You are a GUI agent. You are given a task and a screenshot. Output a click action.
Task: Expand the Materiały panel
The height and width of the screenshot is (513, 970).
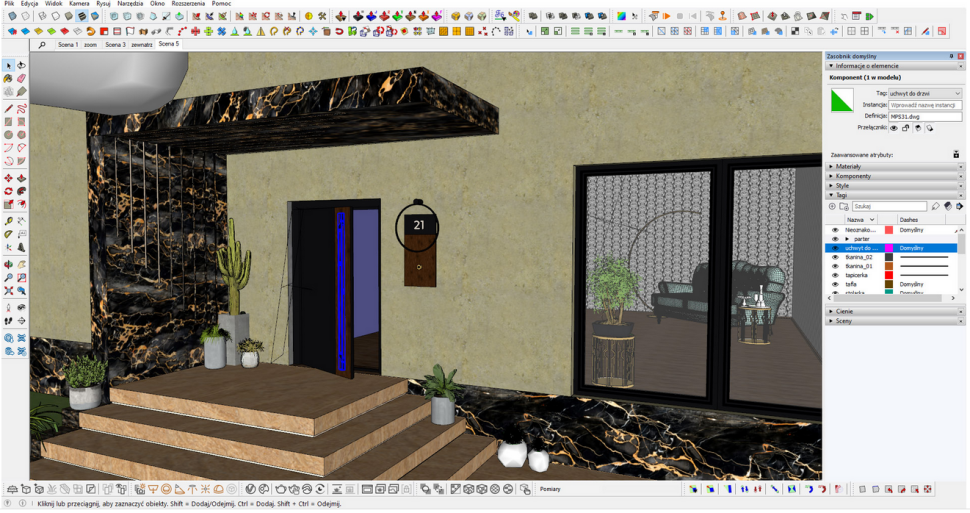(x=850, y=166)
